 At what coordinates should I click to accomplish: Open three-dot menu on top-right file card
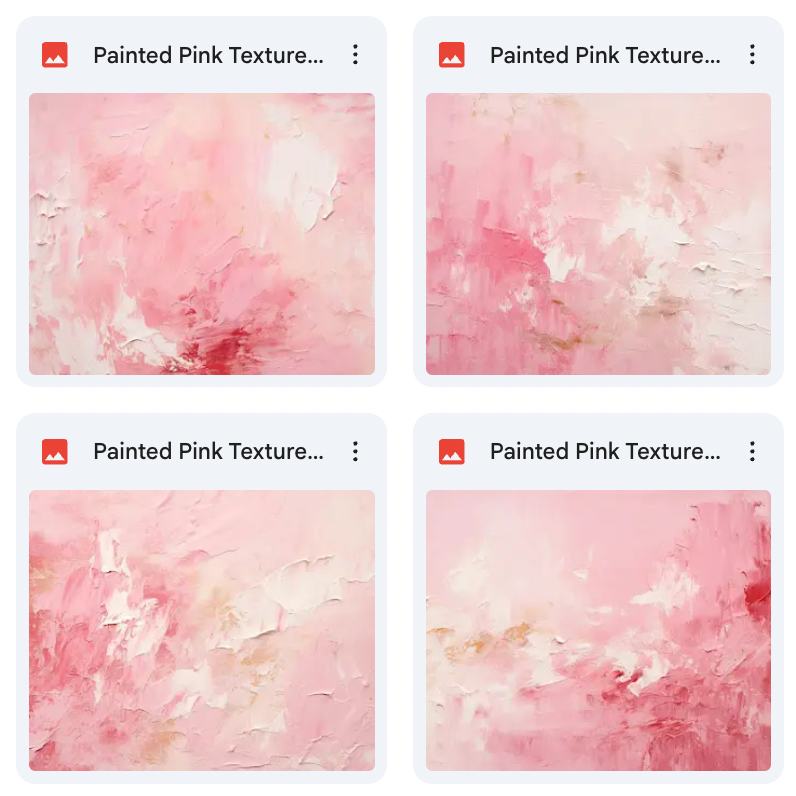point(752,54)
